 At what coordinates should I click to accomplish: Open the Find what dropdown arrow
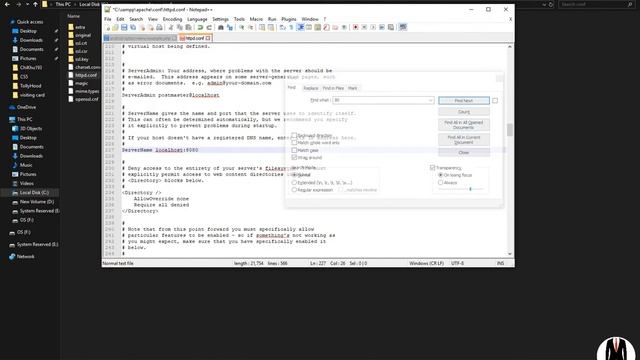(430, 100)
